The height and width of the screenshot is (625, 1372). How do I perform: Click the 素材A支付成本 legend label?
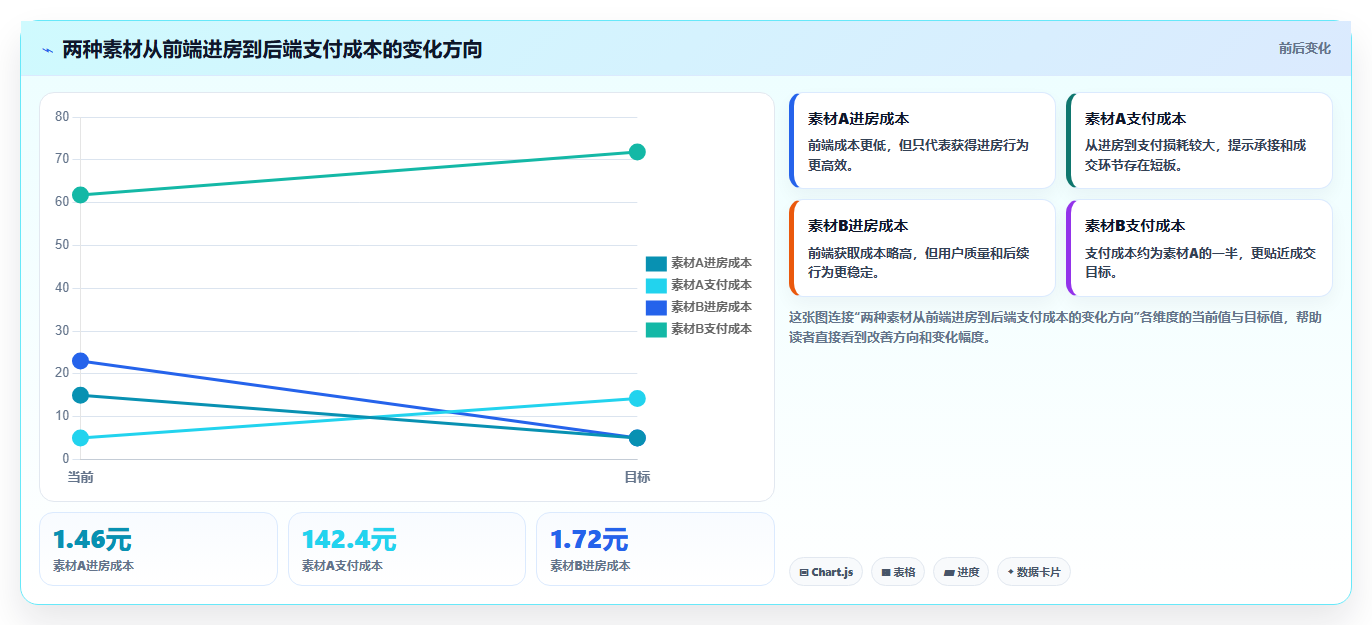pyautogui.click(x=711, y=285)
